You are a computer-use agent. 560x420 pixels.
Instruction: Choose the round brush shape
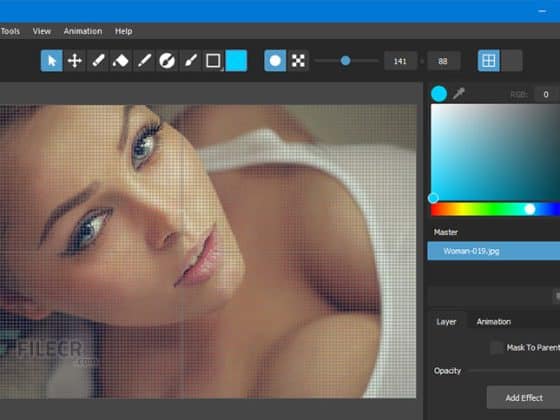click(275, 61)
